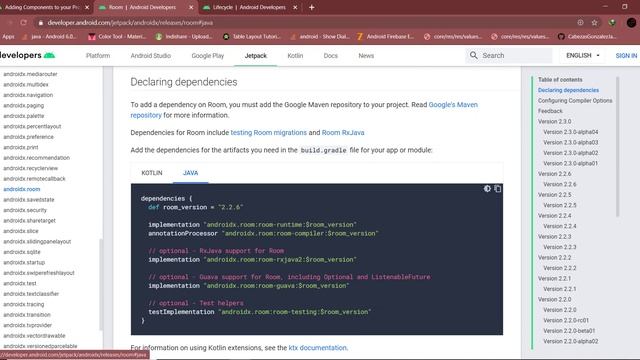640x360 pixels.
Task: Toggle dark theme icon in code block
Action: click(487, 189)
